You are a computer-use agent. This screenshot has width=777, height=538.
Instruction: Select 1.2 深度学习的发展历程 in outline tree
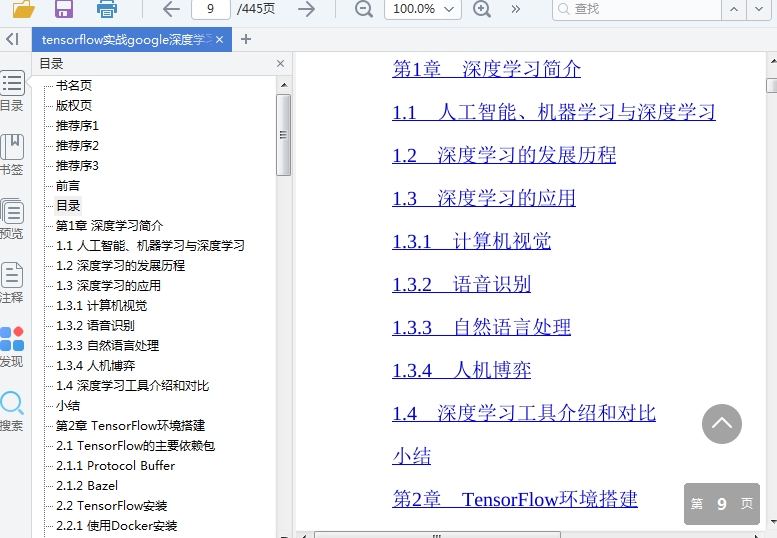click(120, 266)
